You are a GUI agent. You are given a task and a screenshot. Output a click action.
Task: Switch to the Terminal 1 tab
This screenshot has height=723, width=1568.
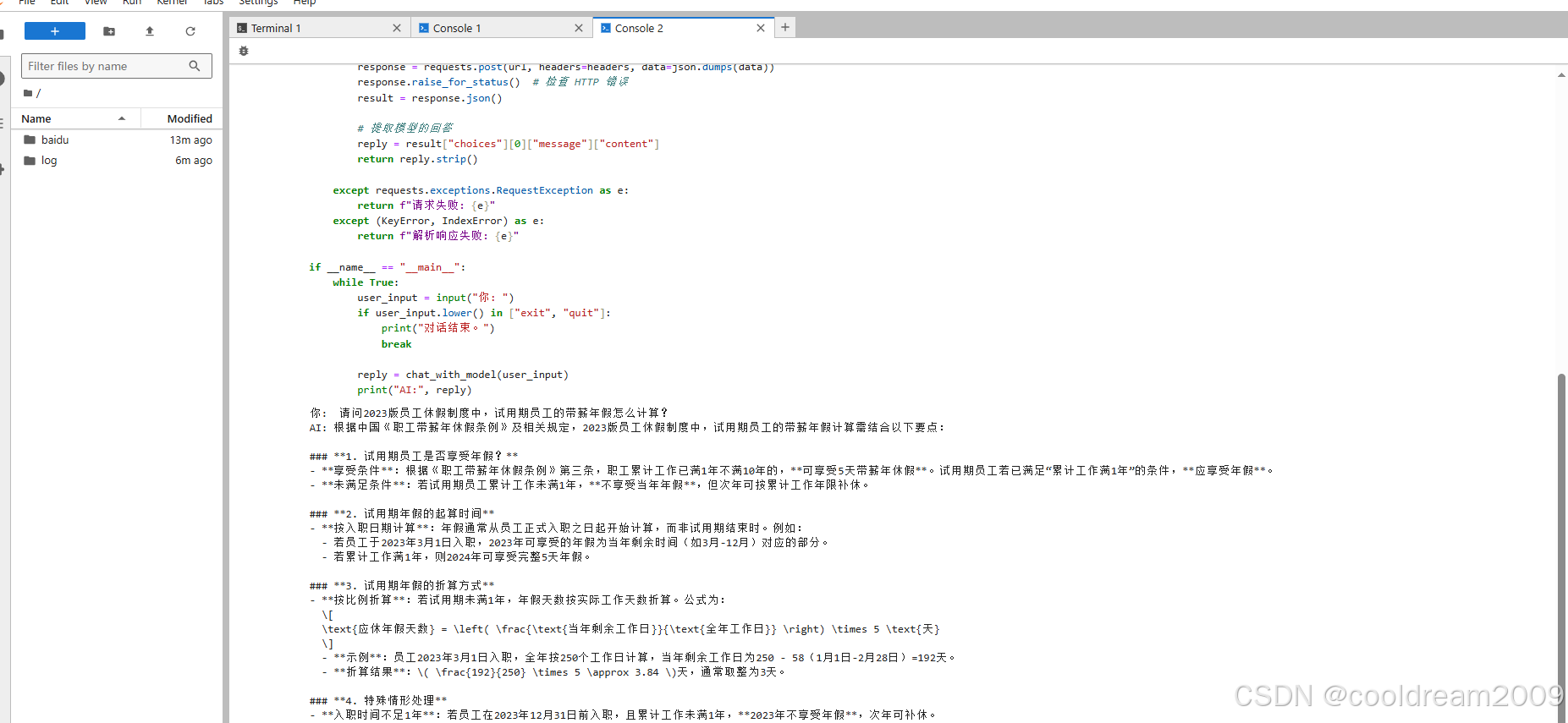pos(319,28)
